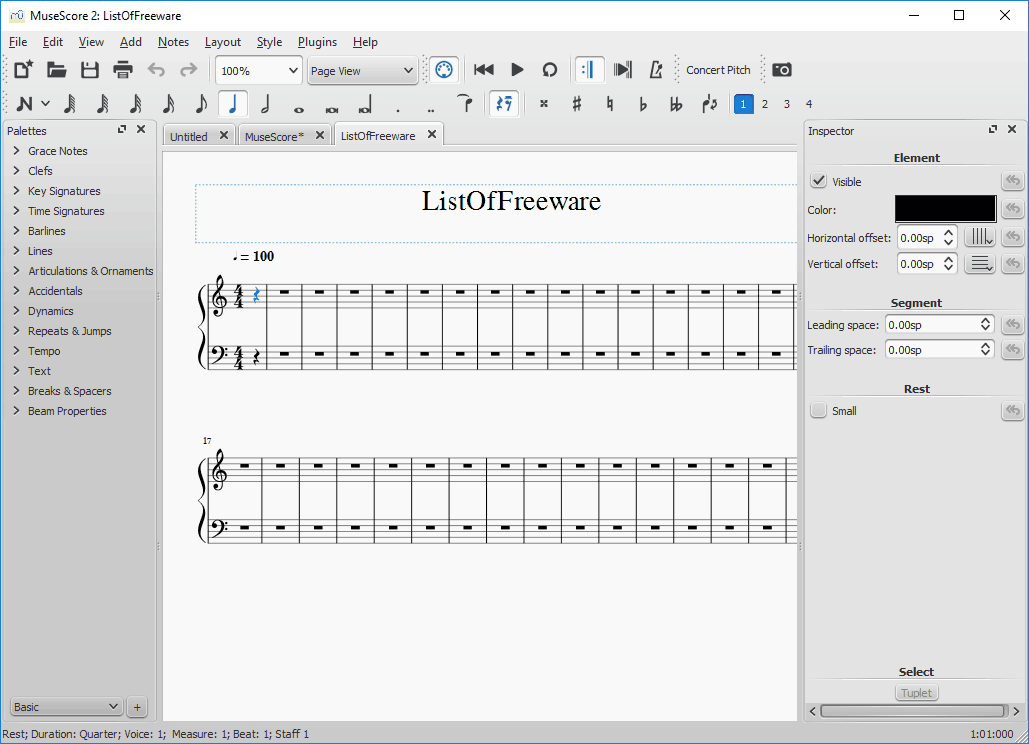Toggle loop playback icon
The image size is (1029, 744).
point(550,70)
